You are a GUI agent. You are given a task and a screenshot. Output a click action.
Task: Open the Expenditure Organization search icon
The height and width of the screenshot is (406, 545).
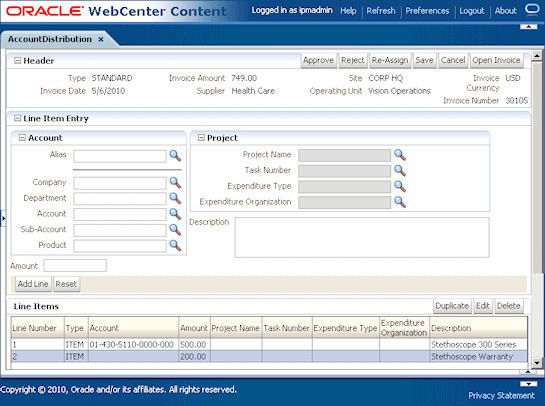[400, 202]
